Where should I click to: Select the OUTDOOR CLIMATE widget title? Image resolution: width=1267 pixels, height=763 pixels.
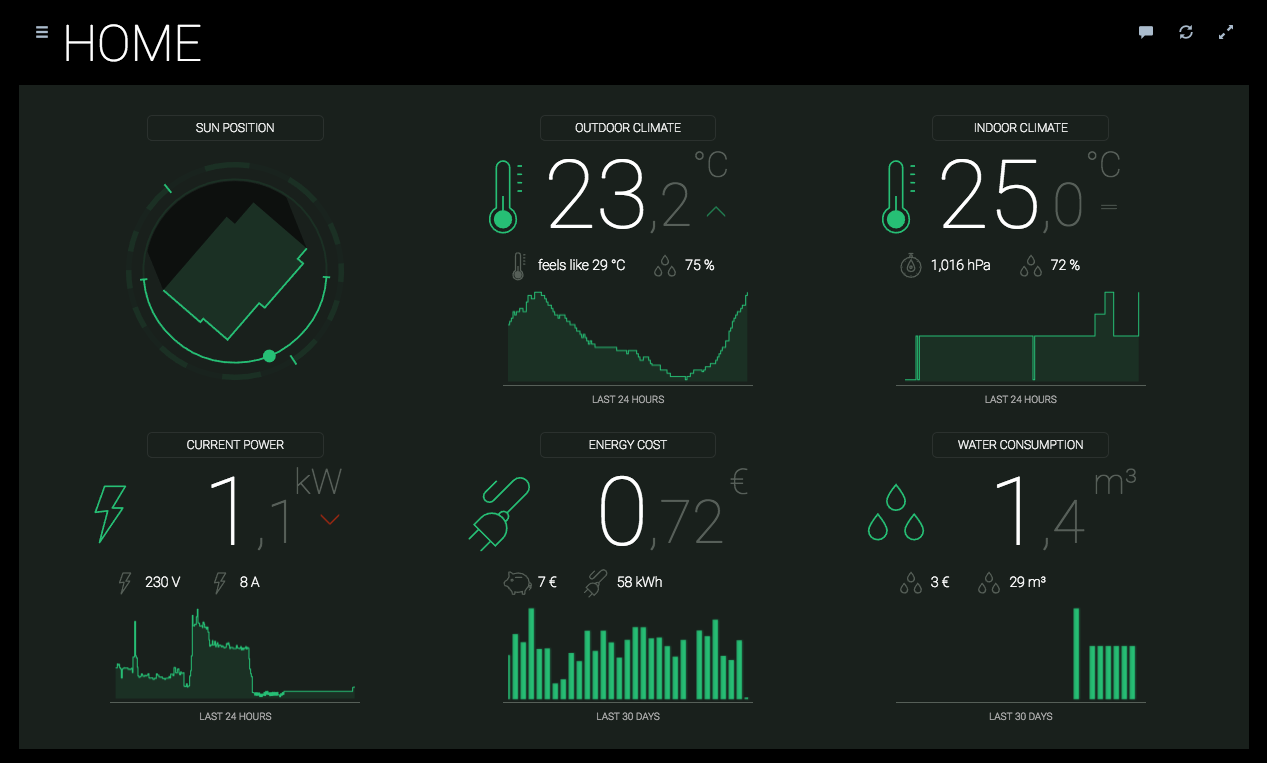[x=628, y=128]
